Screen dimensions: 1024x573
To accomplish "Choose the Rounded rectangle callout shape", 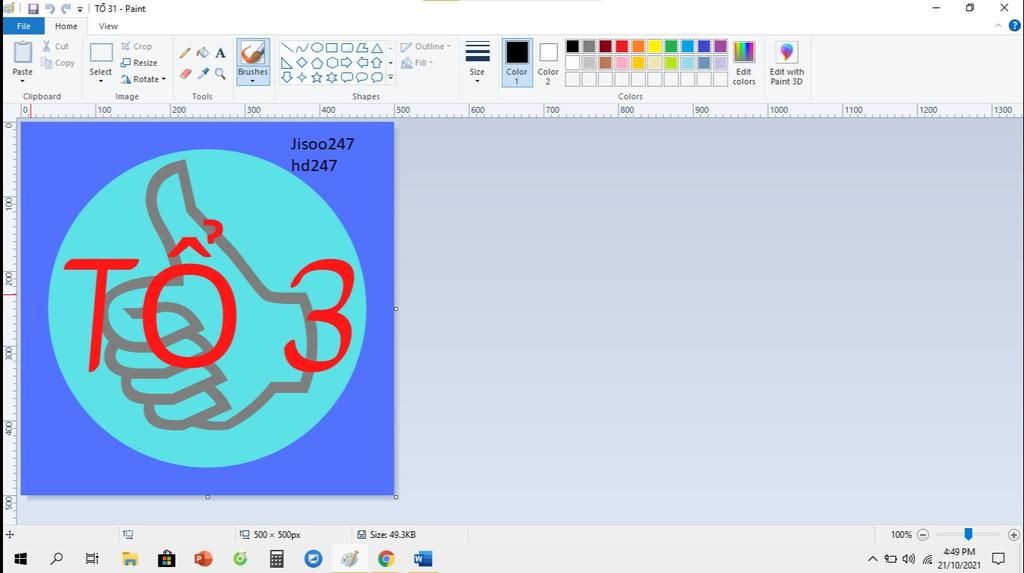I will pos(347,77).
